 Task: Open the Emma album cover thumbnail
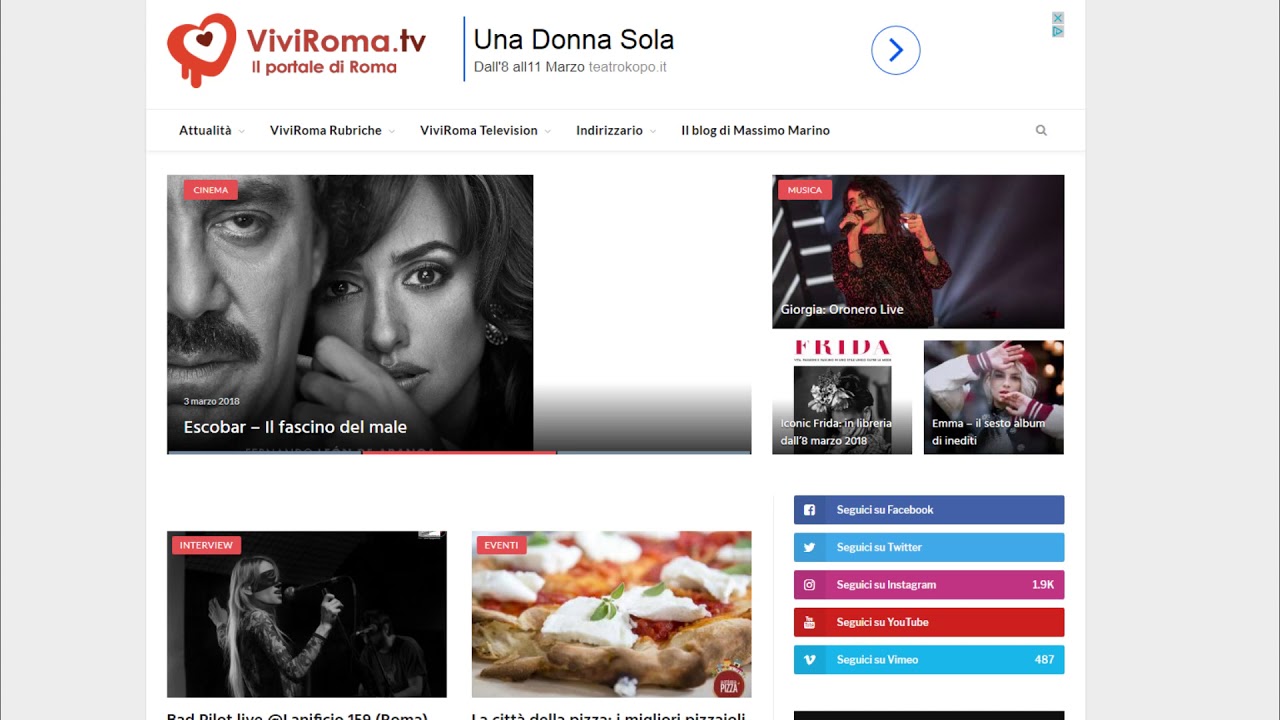(x=994, y=397)
